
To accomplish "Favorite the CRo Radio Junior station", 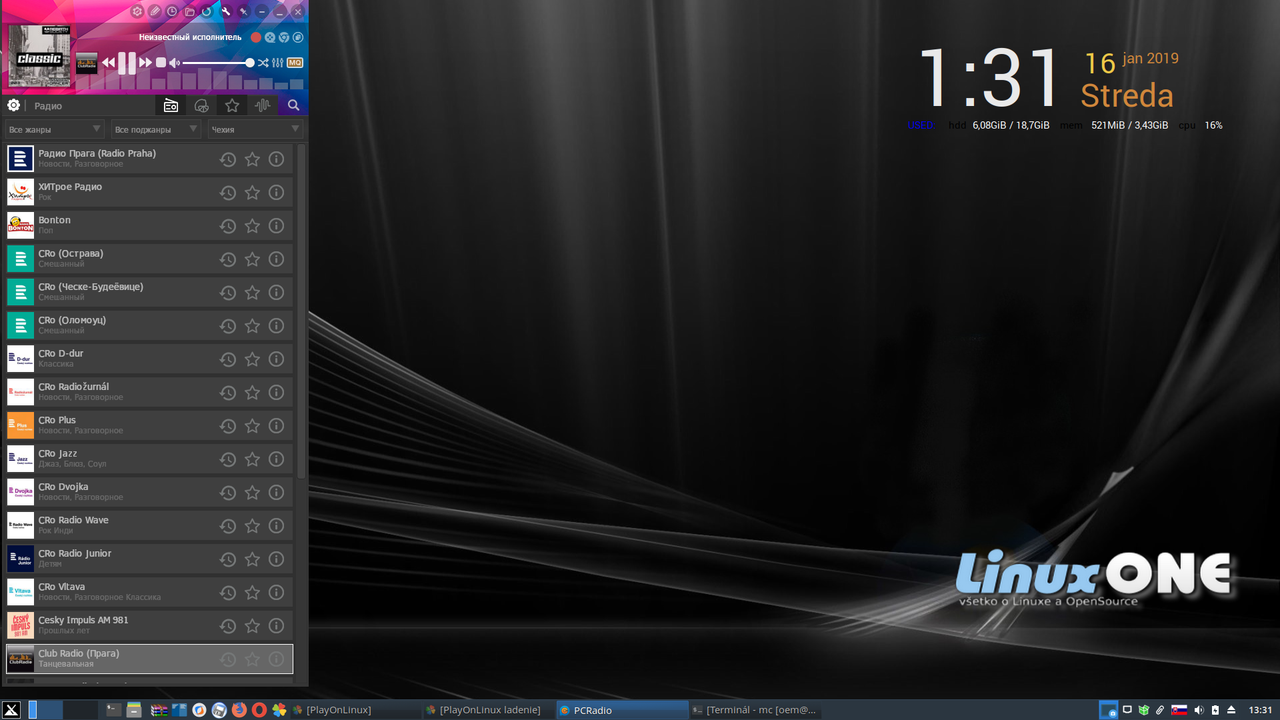I will click(252, 559).
